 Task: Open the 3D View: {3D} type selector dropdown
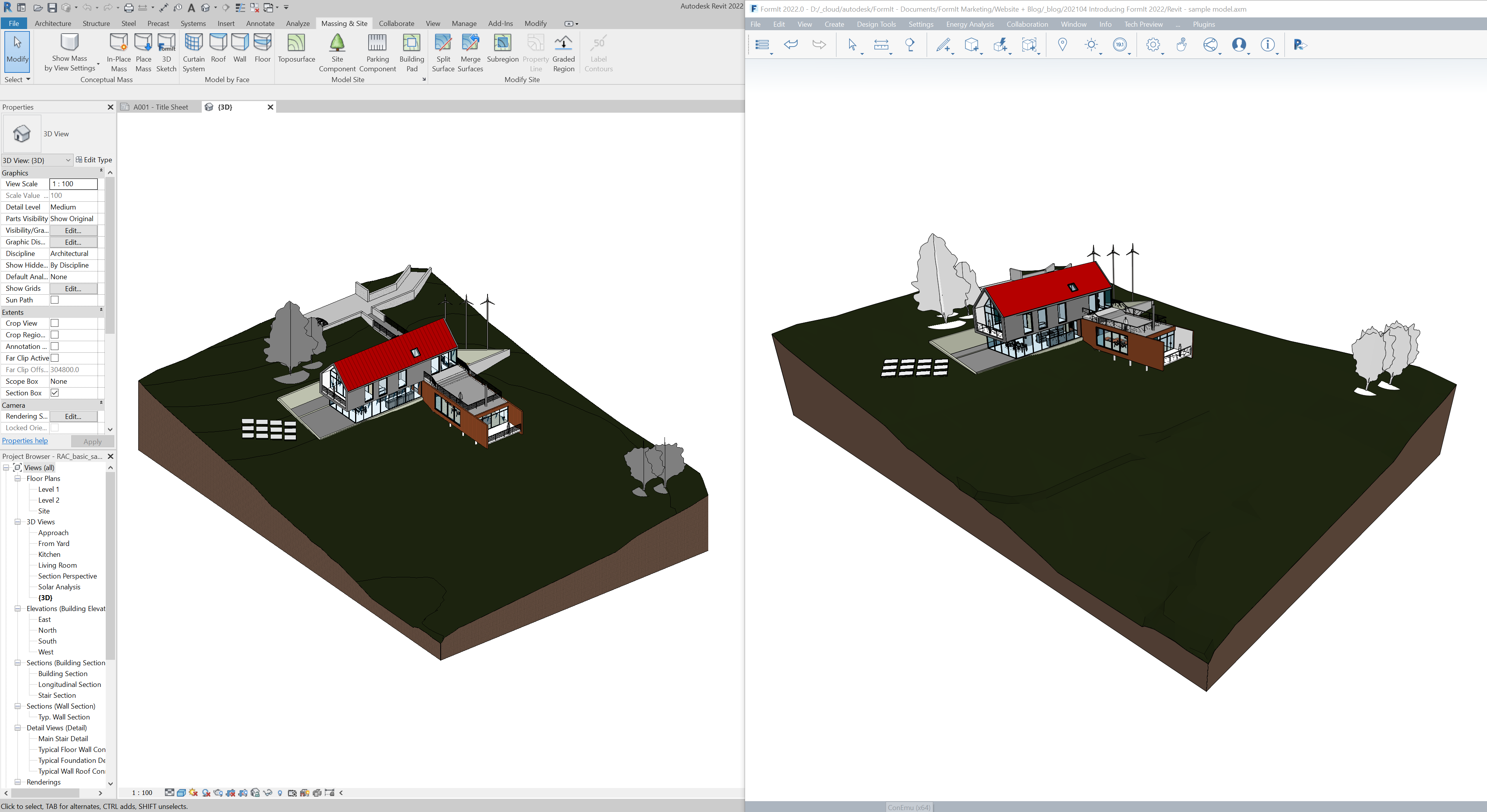point(36,160)
